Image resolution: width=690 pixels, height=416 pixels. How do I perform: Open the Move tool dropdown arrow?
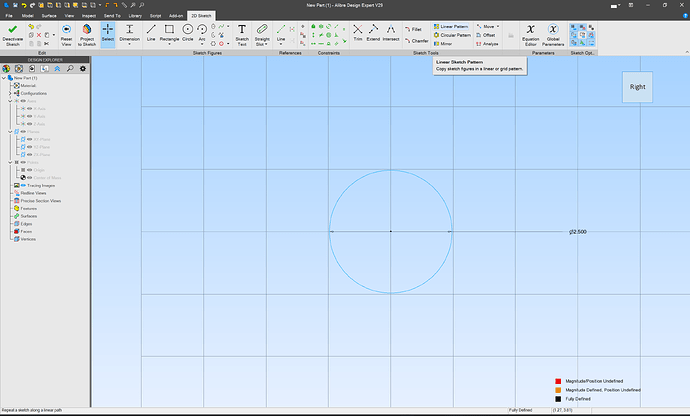pos(498,26)
